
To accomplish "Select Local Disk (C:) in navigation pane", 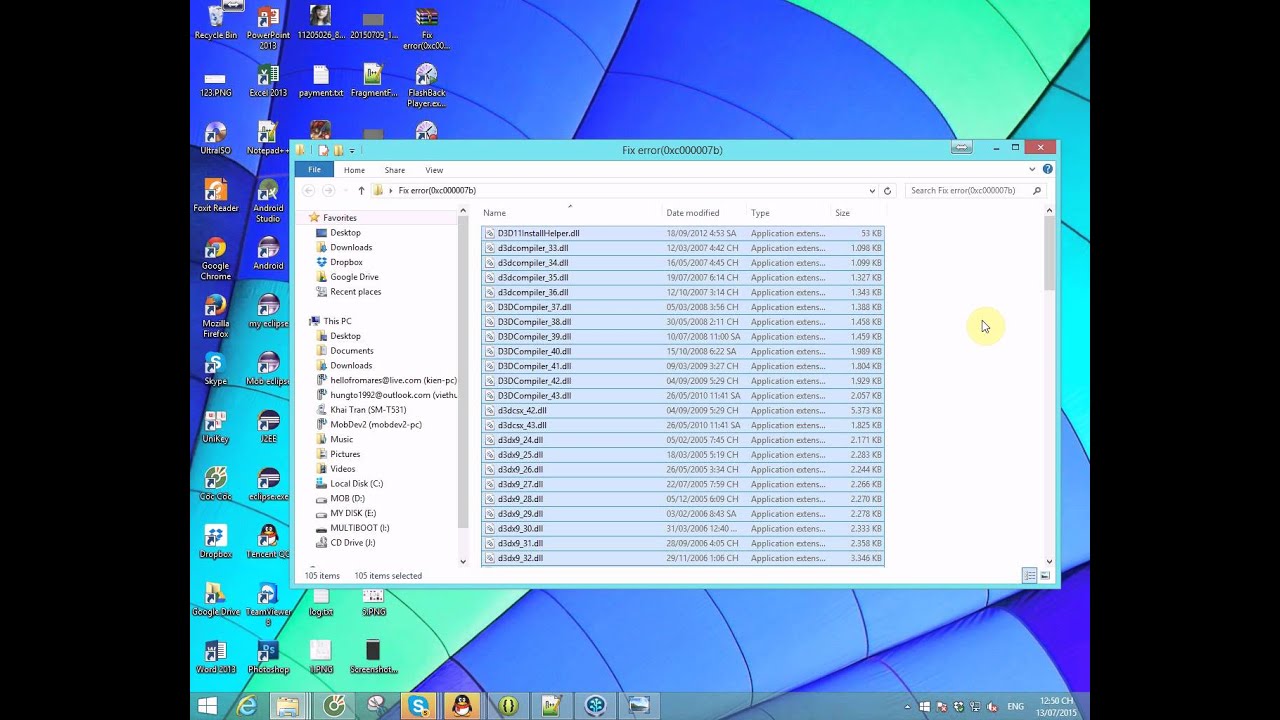I will point(356,483).
